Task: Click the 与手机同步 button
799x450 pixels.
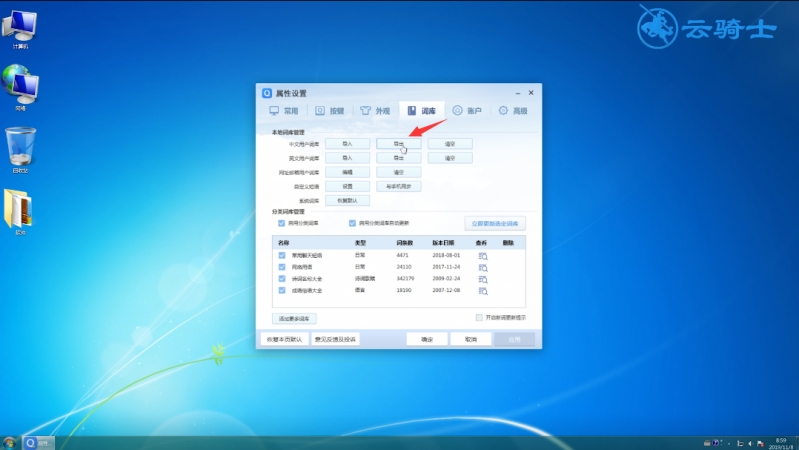Action: pos(398,187)
